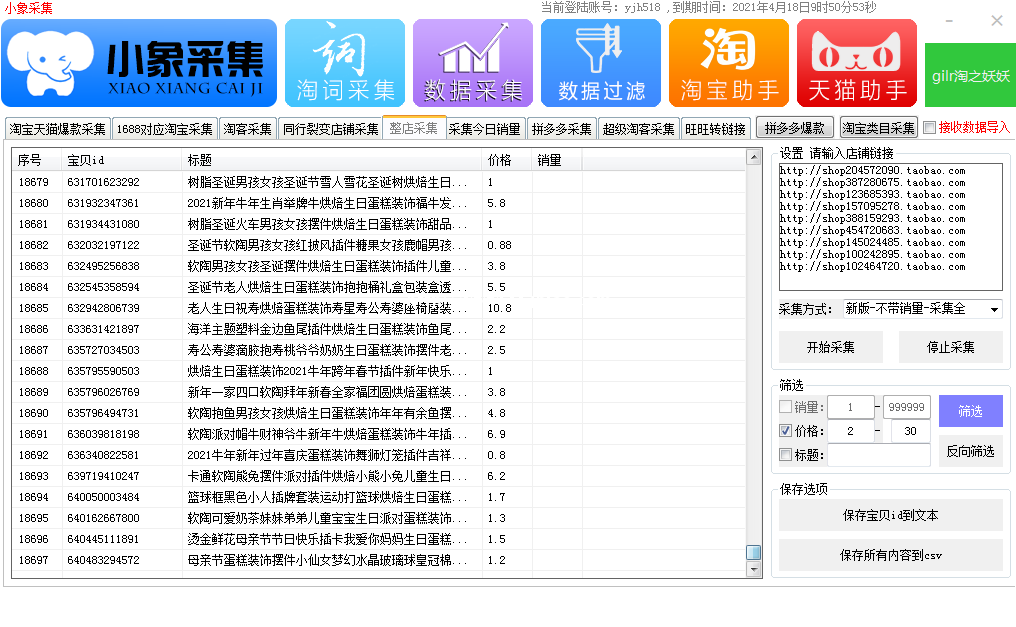The image size is (1016, 627).
Task: Click the green gilr淘之妖妖 banner
Action: click(970, 75)
